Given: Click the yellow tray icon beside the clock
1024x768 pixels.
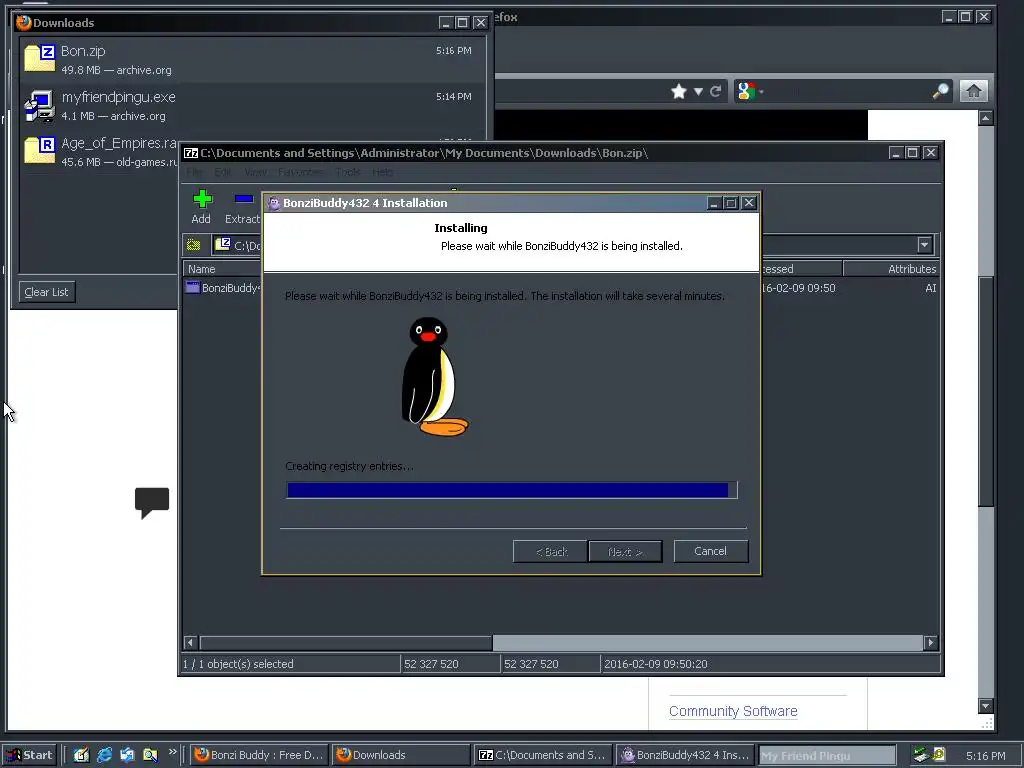Looking at the screenshot, I should point(938,754).
